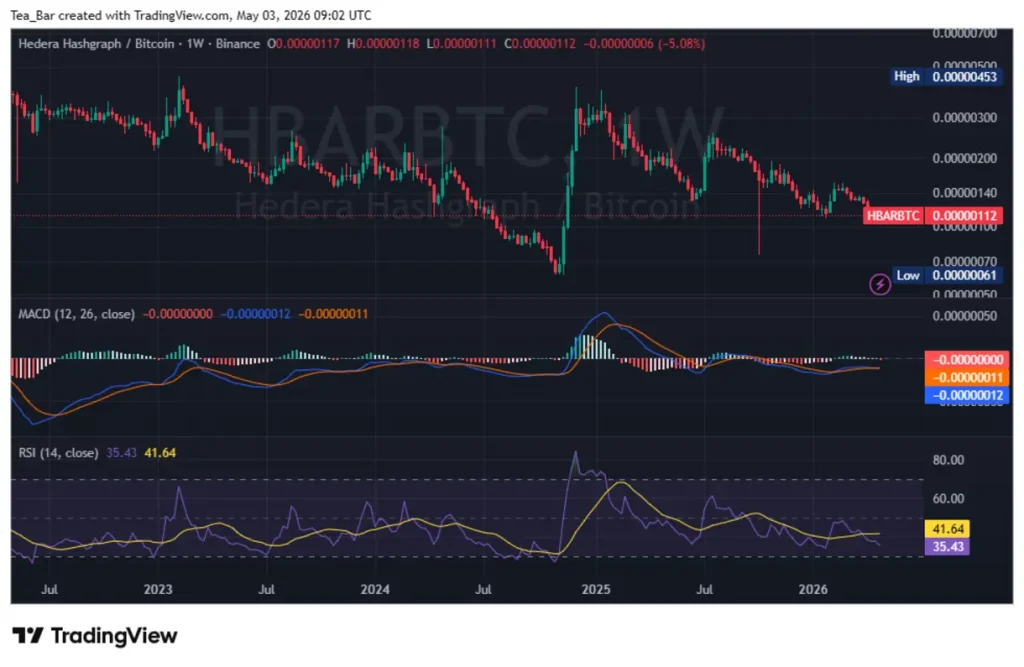Click the RSI average 41.64 in legend
Image resolution: width=1024 pixels, height=667 pixels.
[x=160, y=453]
